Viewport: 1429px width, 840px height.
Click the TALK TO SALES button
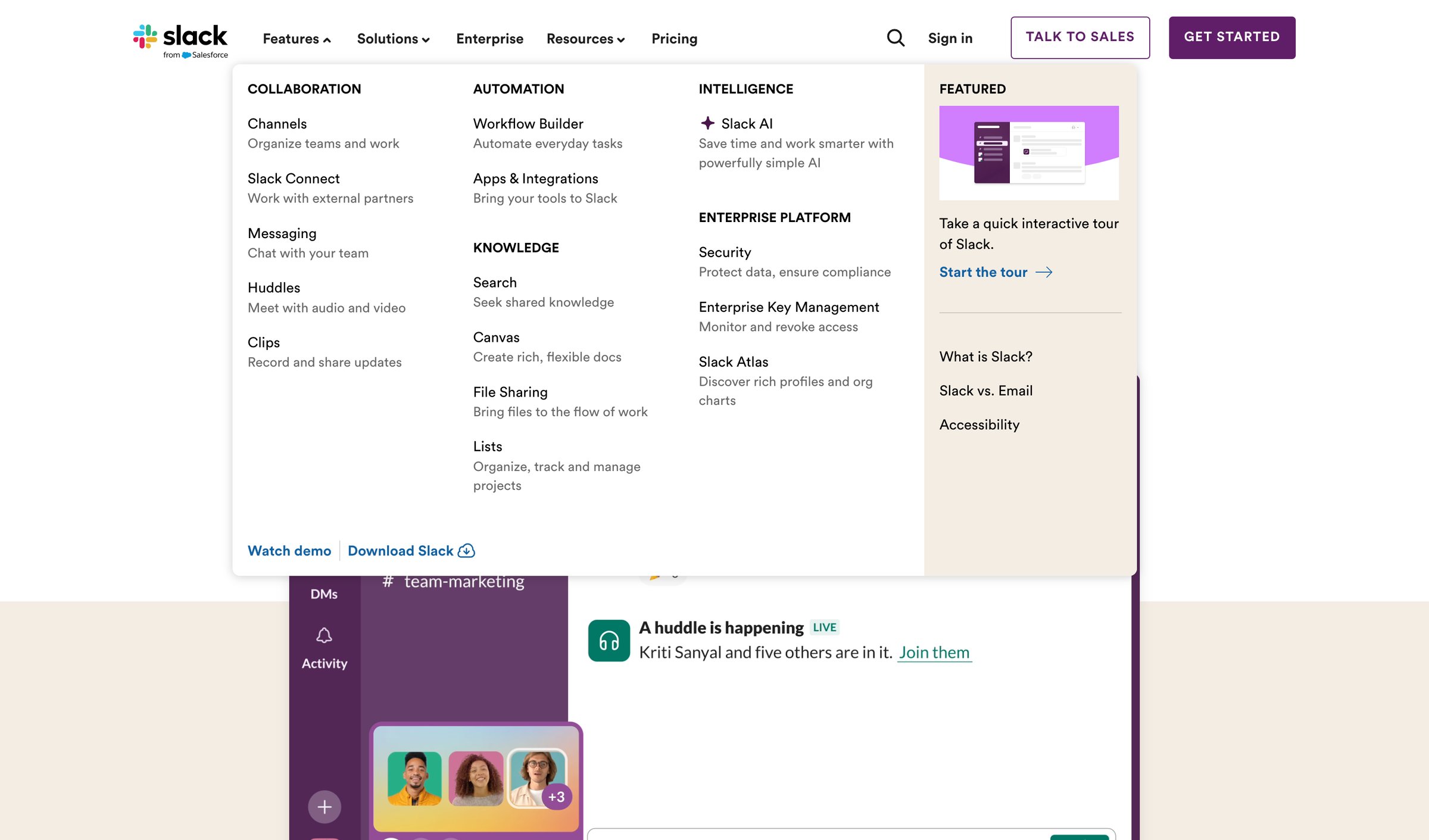point(1080,38)
